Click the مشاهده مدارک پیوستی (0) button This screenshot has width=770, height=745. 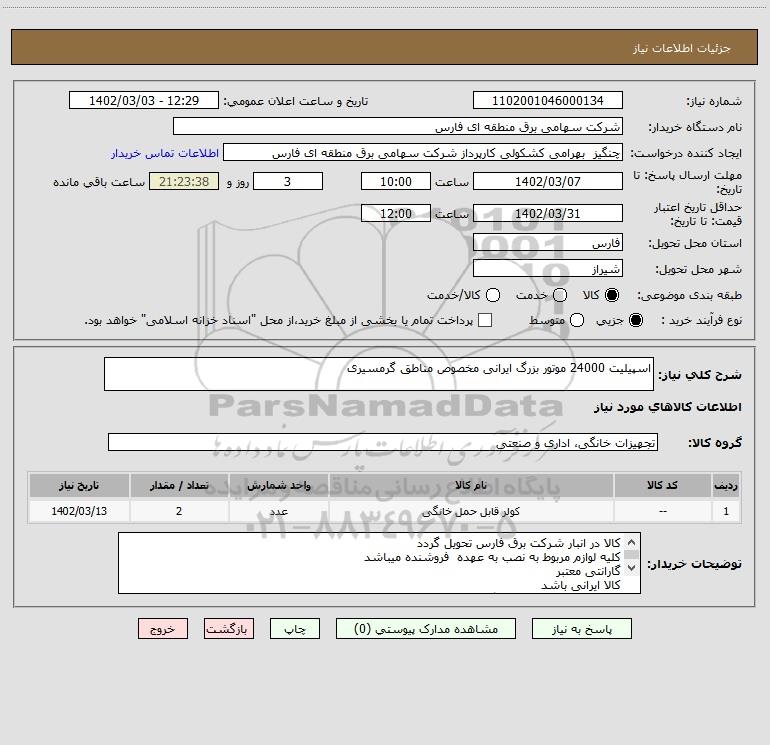point(426,629)
